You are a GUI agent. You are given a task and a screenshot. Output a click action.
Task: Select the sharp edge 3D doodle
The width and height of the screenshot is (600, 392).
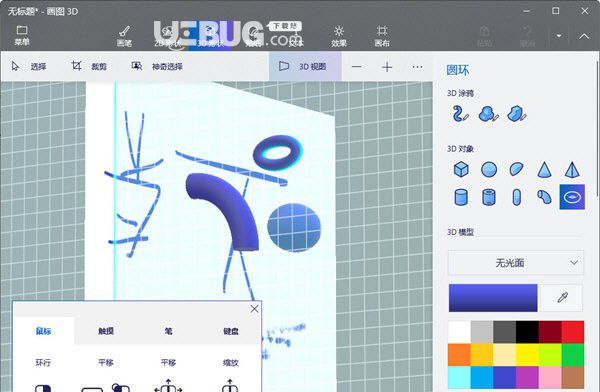(517, 114)
